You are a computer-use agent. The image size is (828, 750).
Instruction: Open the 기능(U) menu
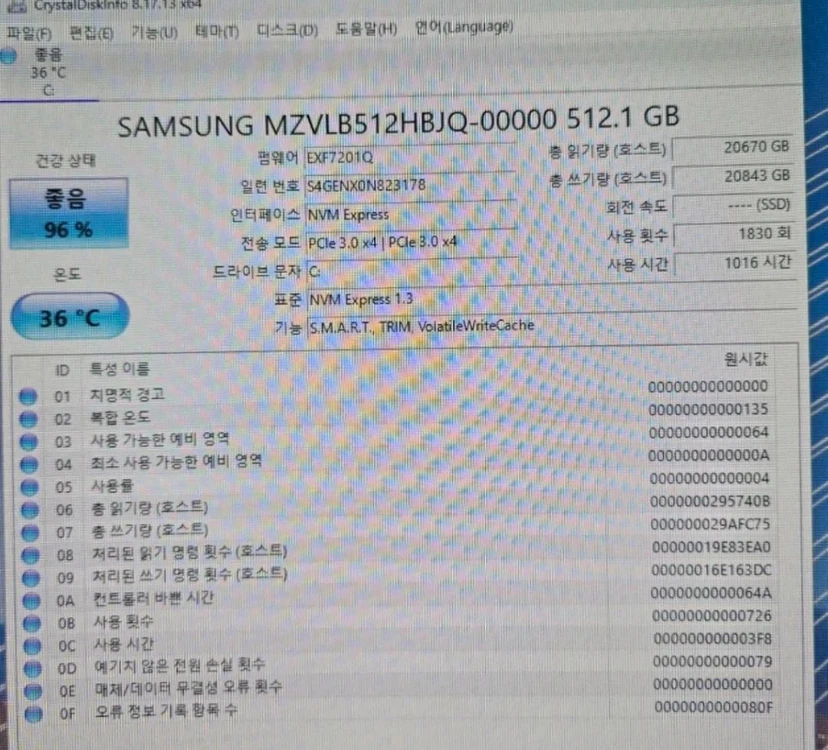point(154,33)
